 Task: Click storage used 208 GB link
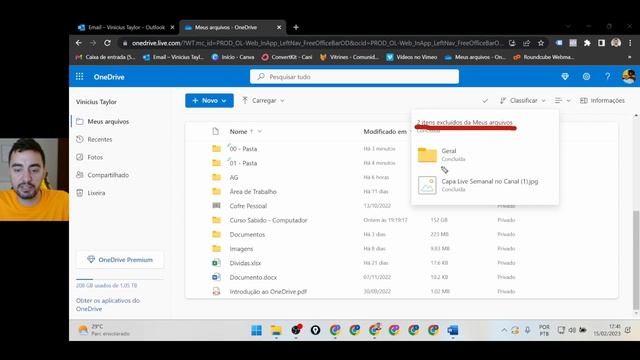tap(107, 286)
